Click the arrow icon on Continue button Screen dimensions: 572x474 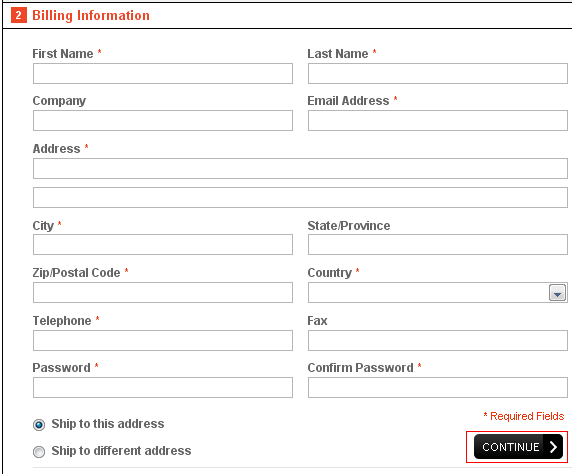[x=553, y=447]
